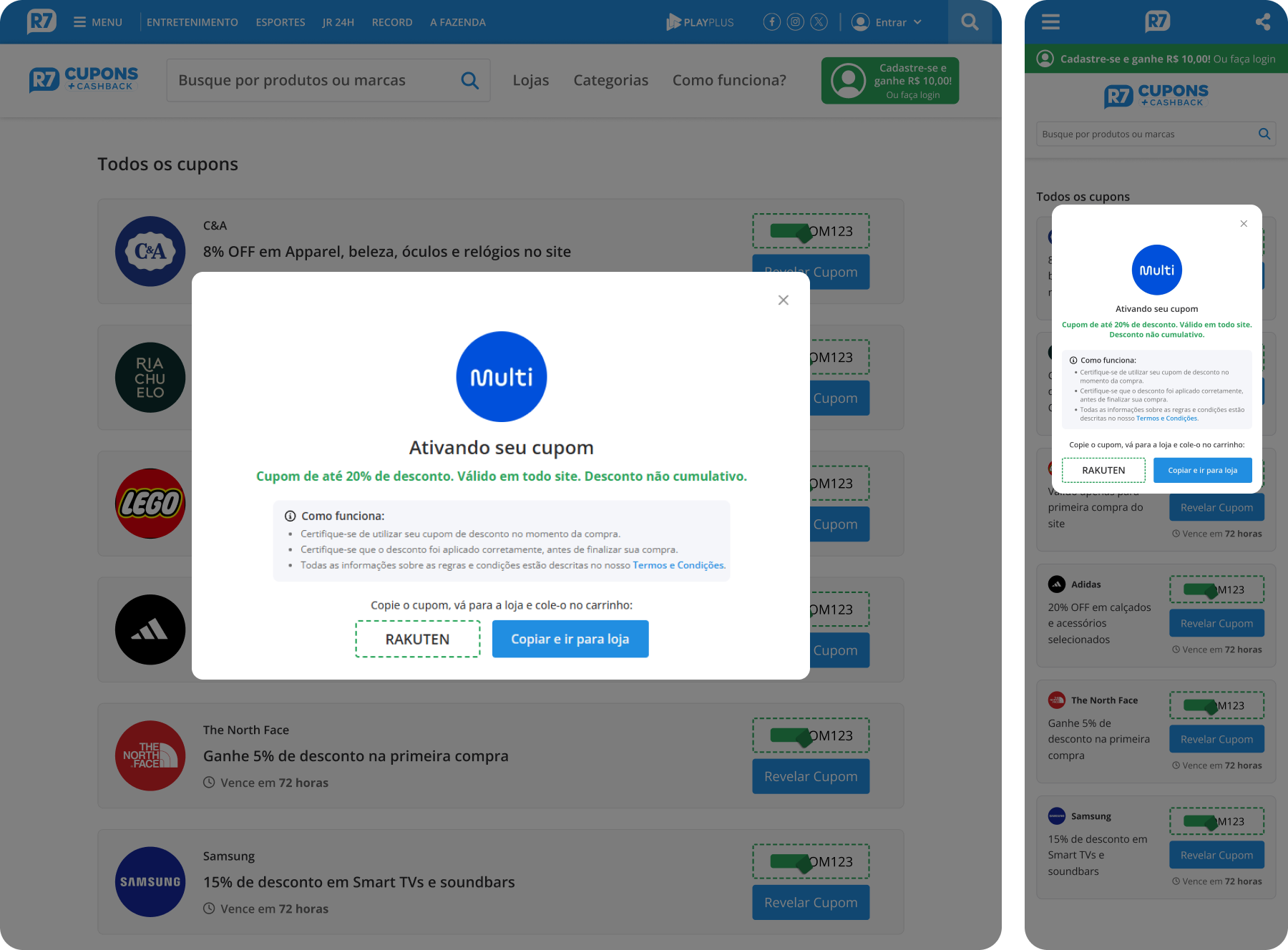Click The North Face logo in desktop list
Screen dimensions: 1288x950
coord(150,755)
